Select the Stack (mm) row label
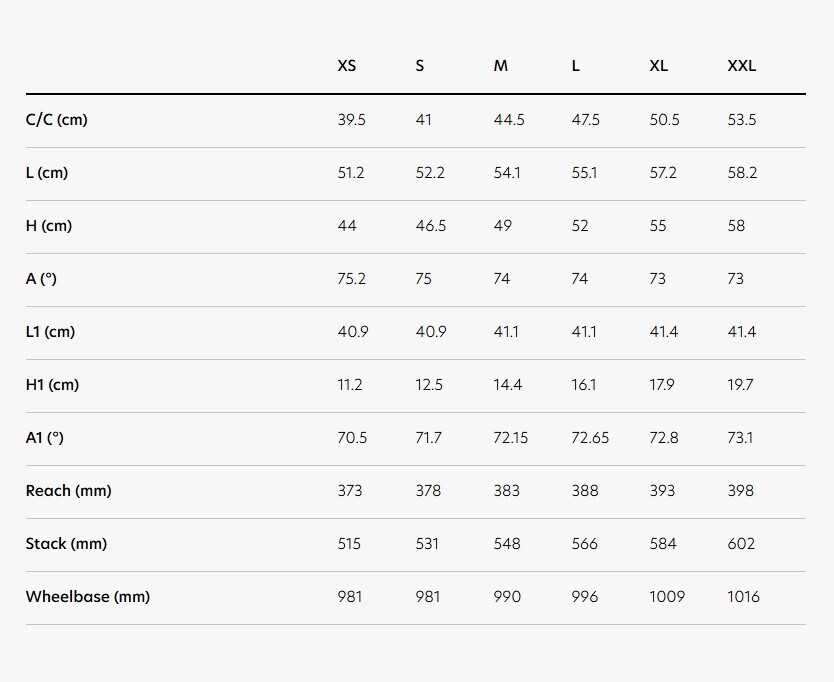 (66, 544)
